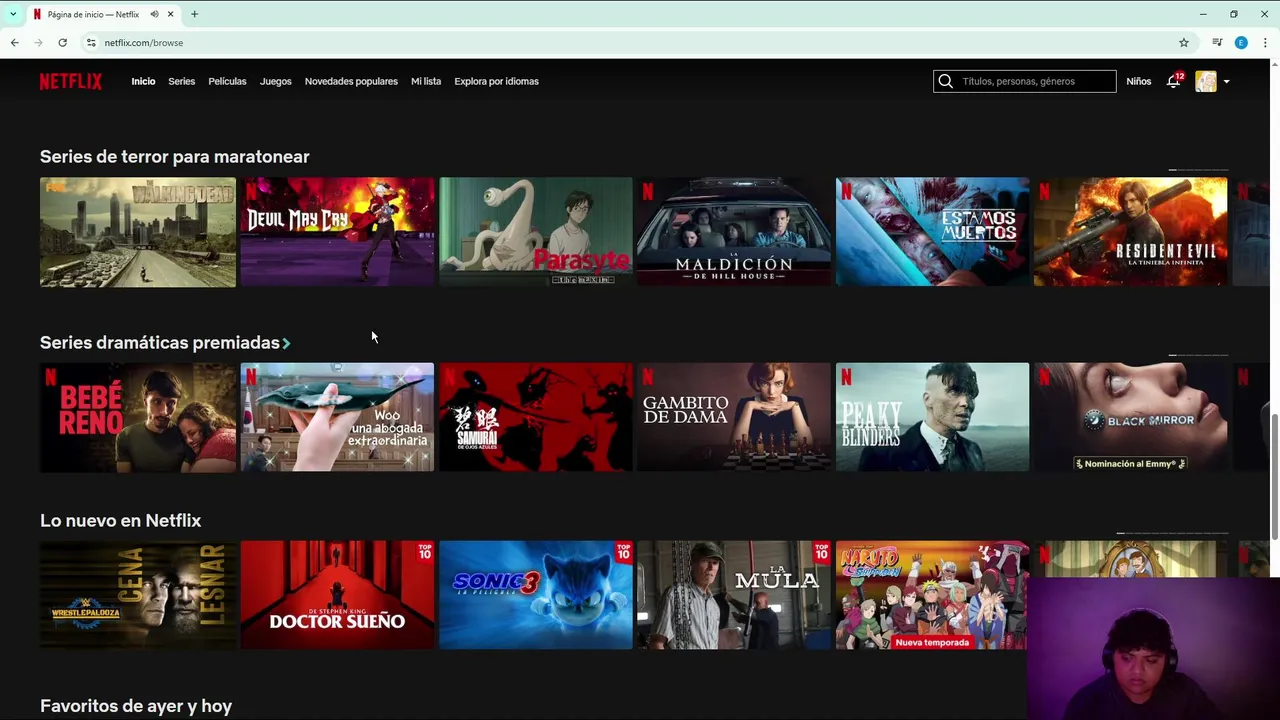
Task: Close the Netflix browser tab
Action: 170,14
